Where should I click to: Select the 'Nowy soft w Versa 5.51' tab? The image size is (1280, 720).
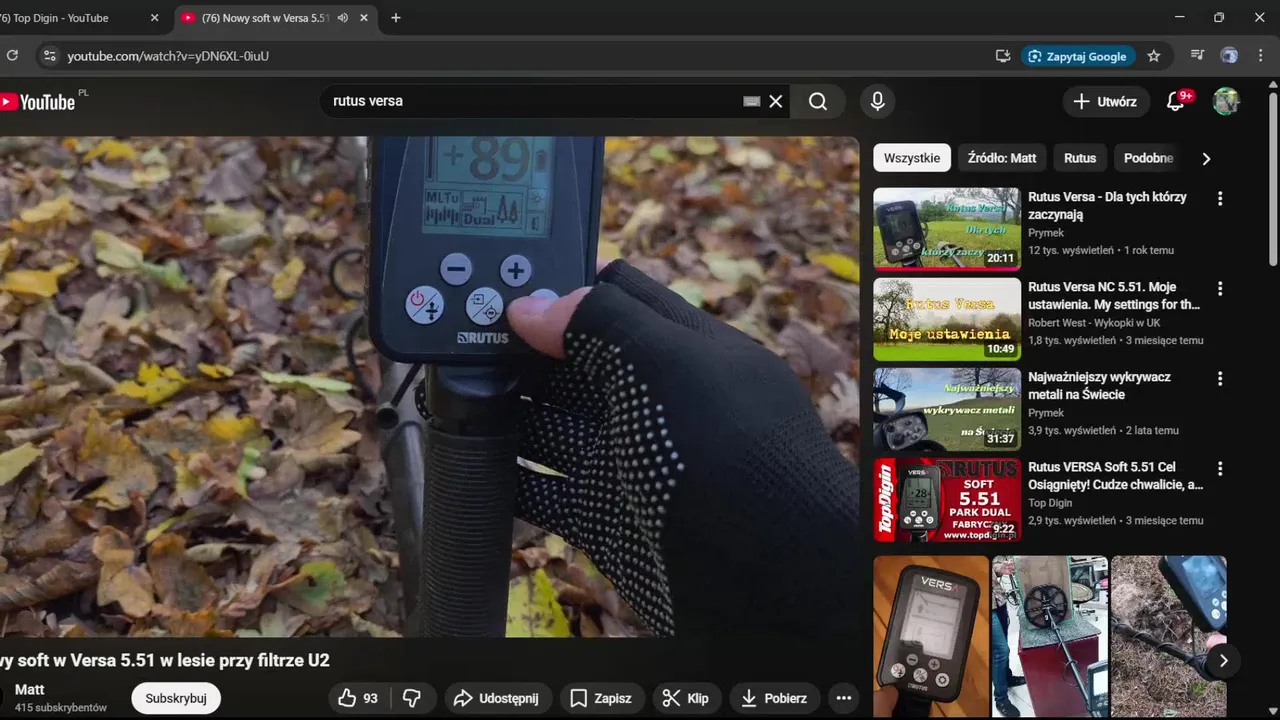click(276, 18)
